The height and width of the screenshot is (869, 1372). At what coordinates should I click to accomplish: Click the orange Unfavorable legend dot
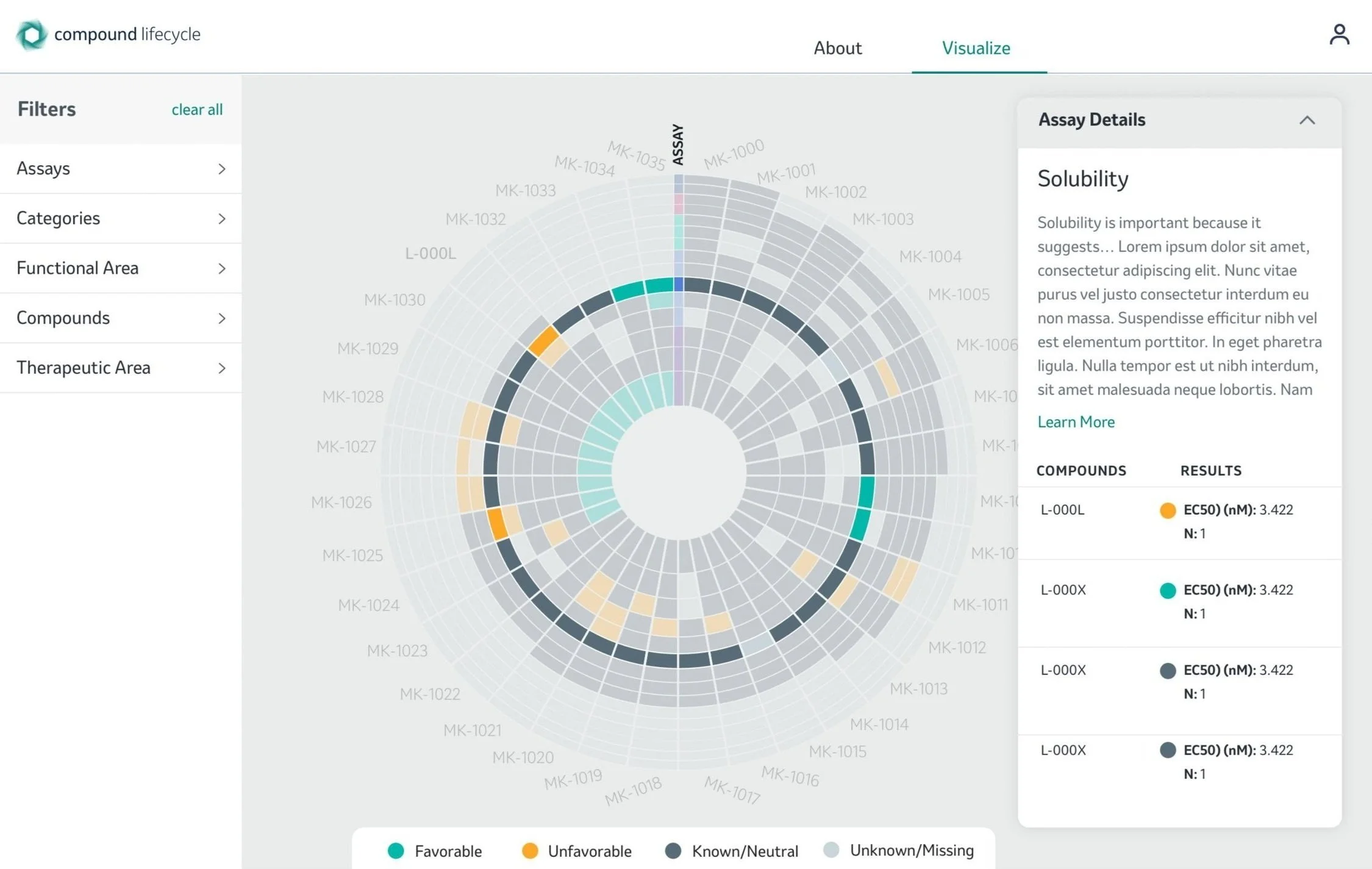coord(530,851)
